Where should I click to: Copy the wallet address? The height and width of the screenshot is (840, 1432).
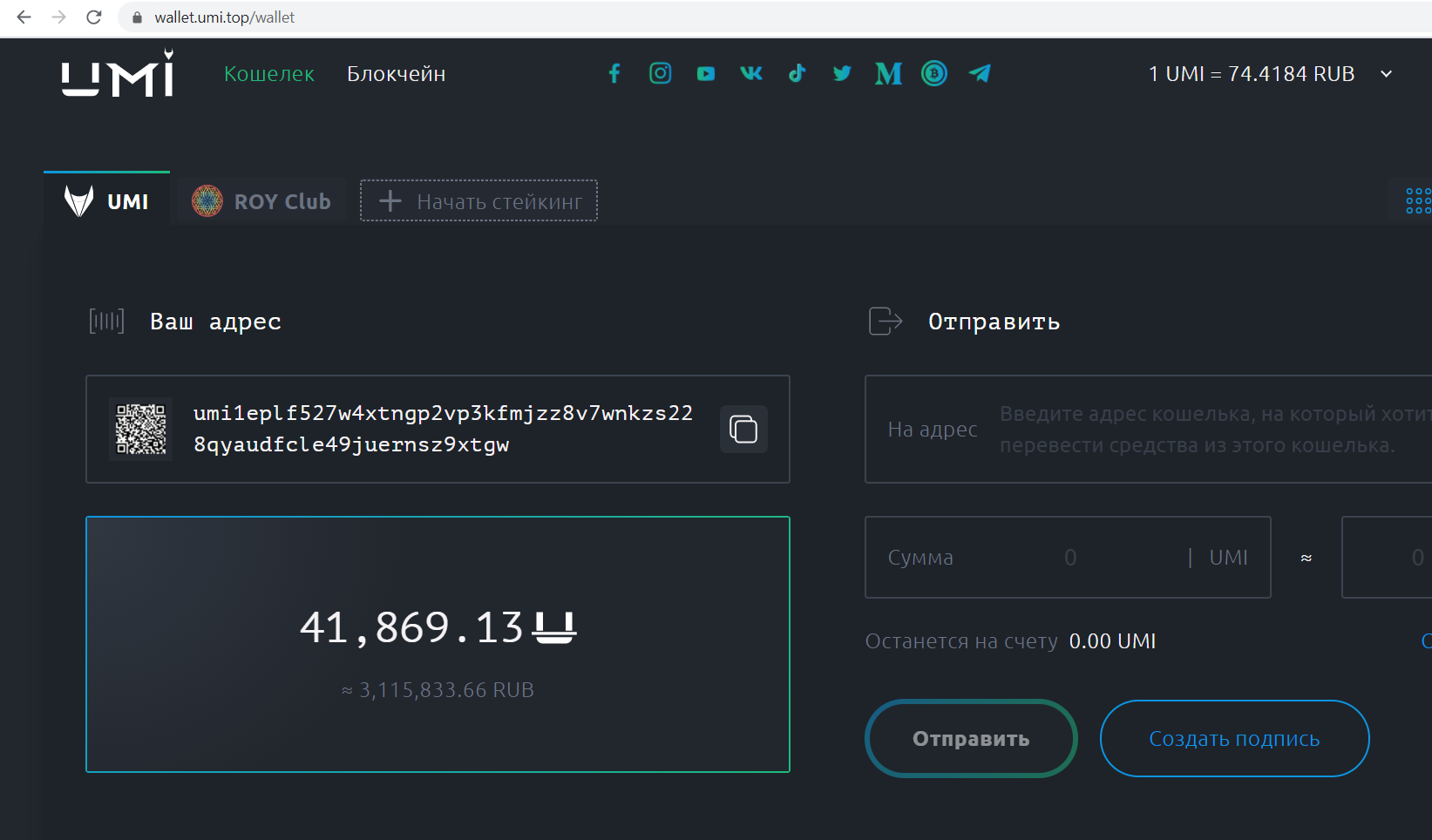pyautogui.click(x=743, y=429)
